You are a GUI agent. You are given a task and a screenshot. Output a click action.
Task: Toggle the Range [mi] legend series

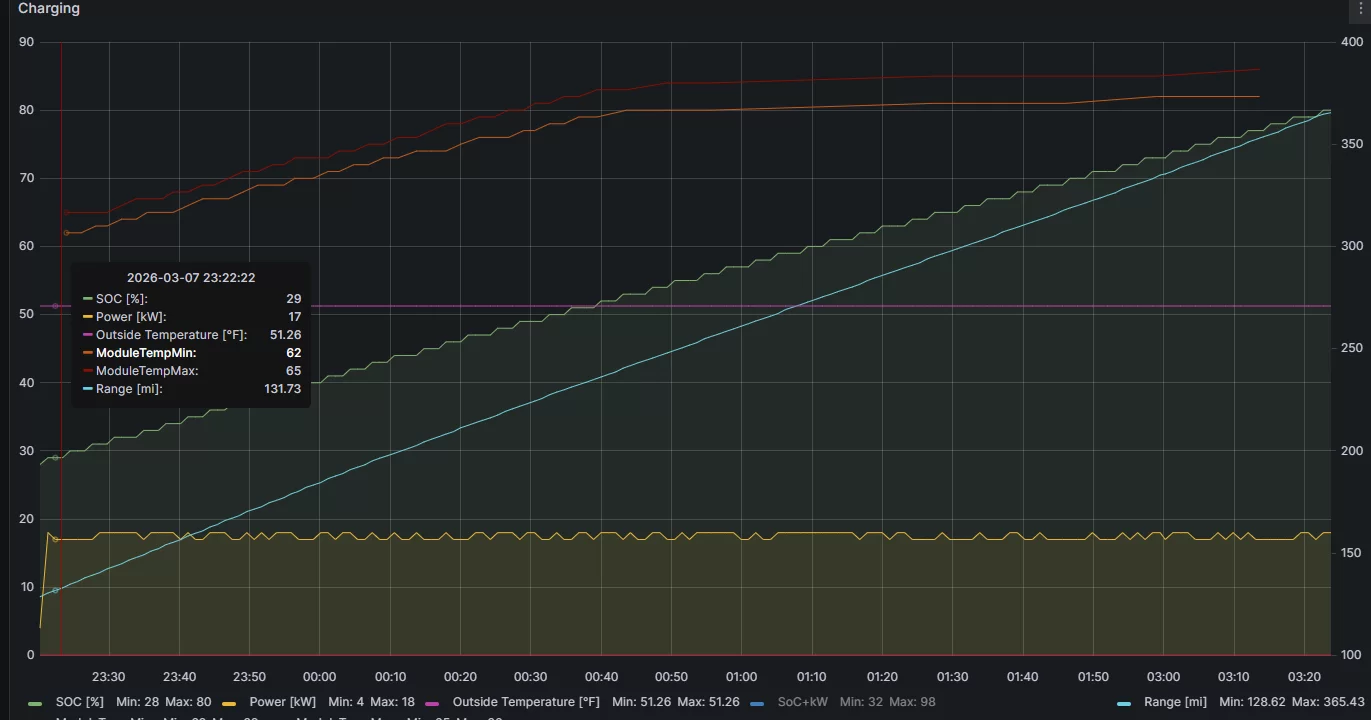(x=1175, y=702)
